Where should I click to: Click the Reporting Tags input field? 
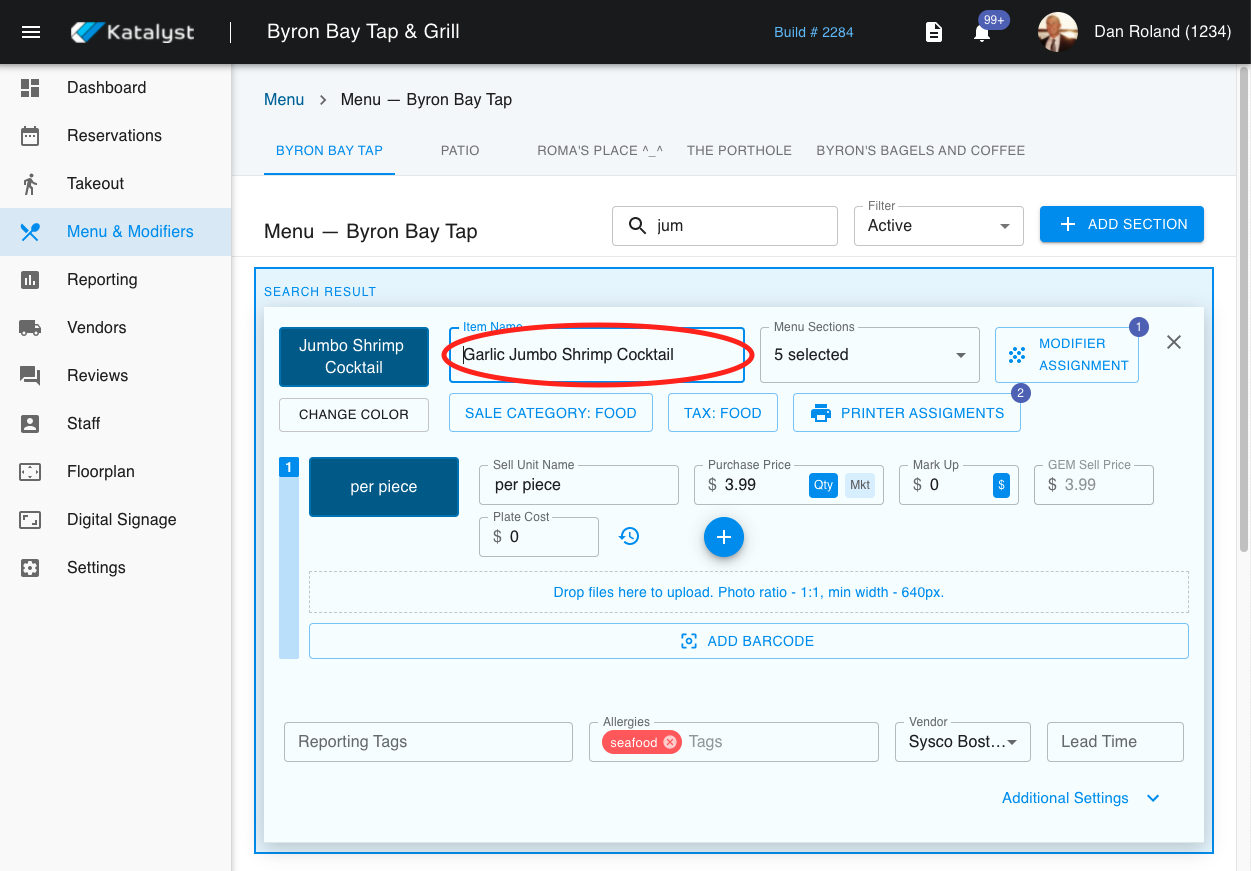click(x=428, y=742)
